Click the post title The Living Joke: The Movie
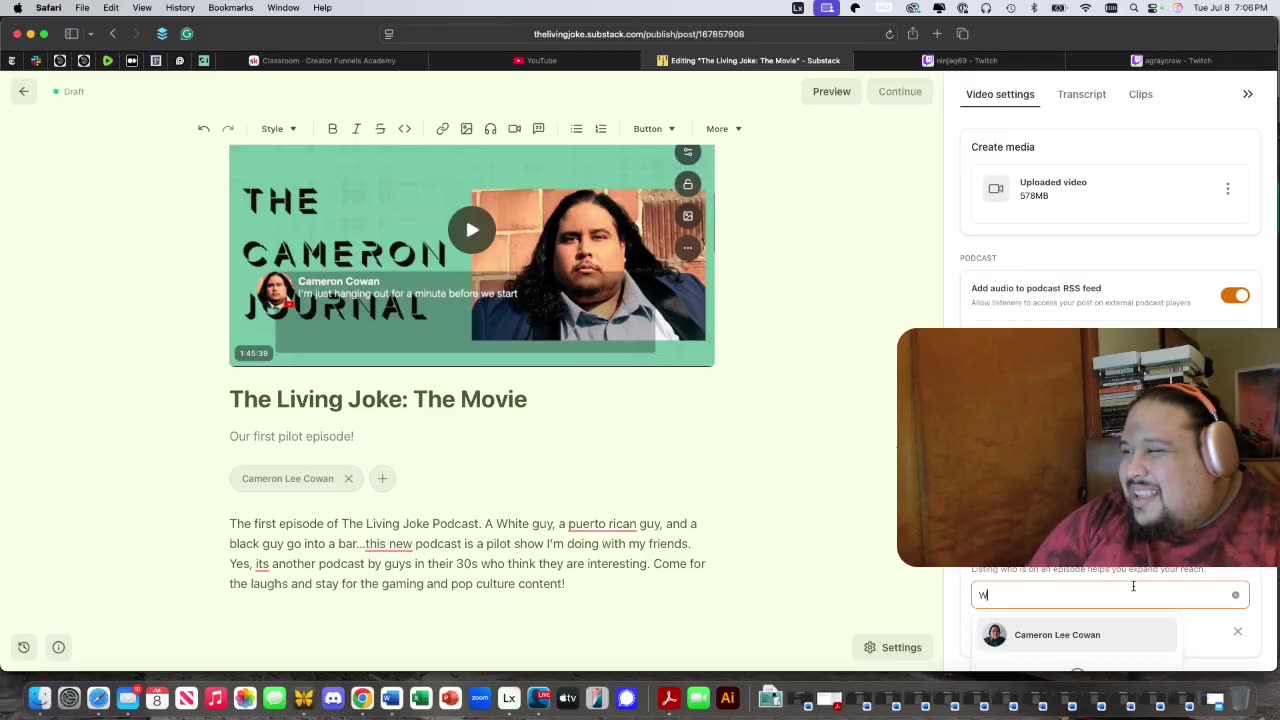1280x720 pixels. (x=378, y=399)
